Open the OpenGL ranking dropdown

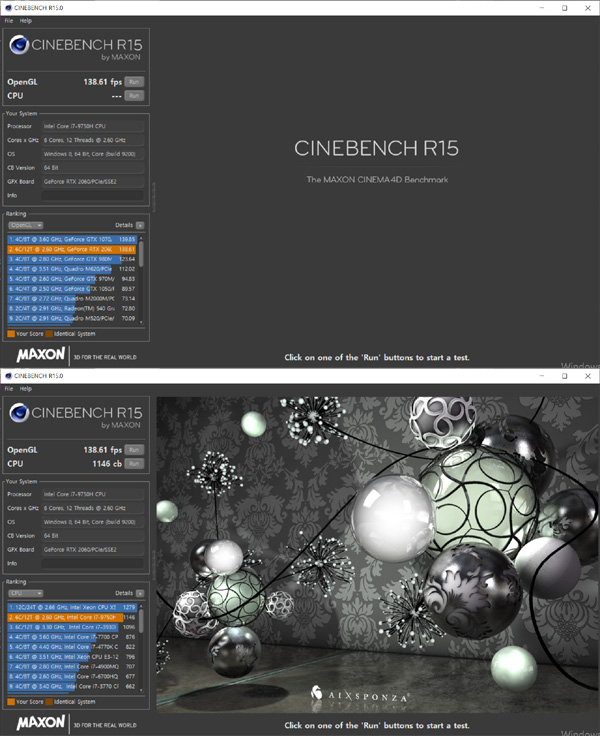point(25,225)
